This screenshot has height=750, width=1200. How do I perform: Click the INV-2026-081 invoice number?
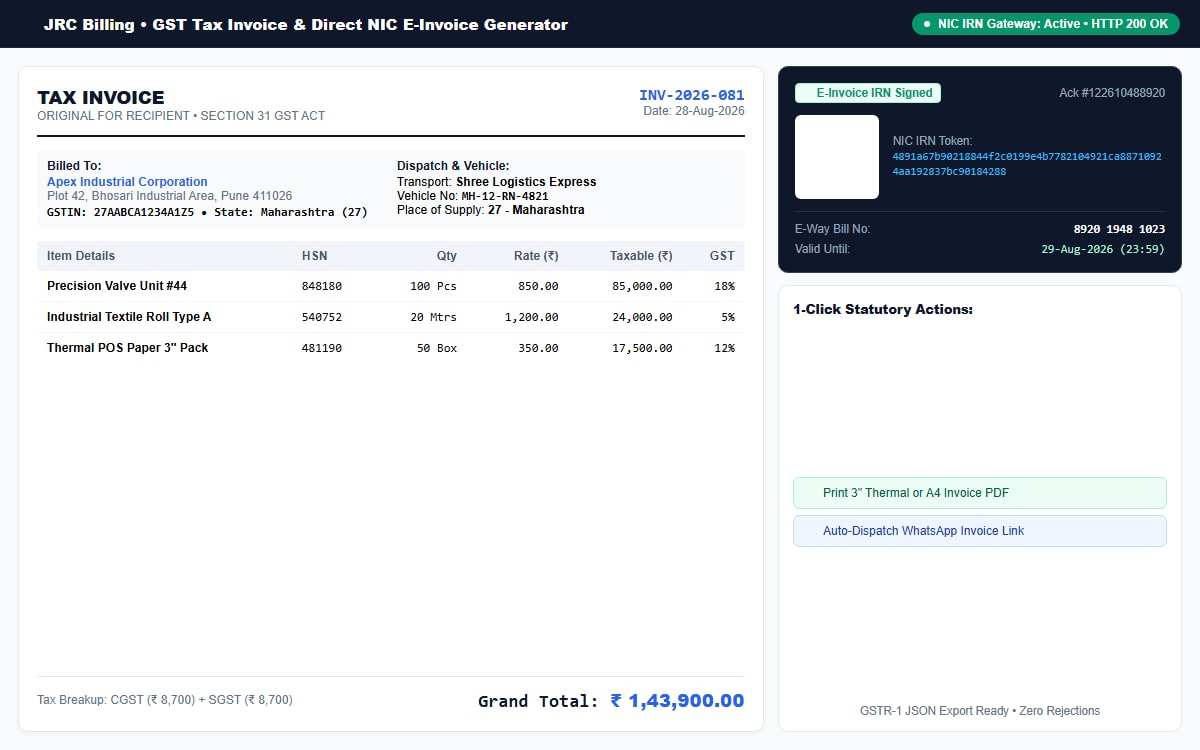click(692, 95)
